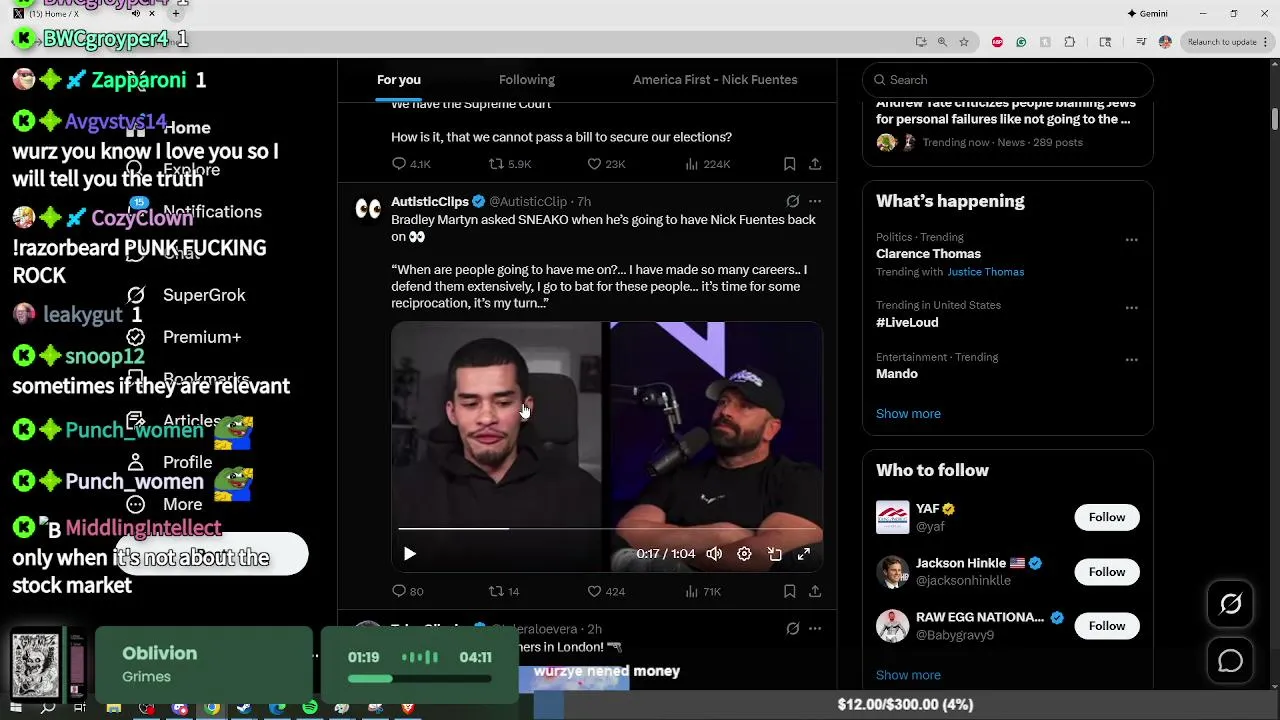Screen dimensions: 1280x720
Task: Play the AutisticClips video
Action: [409, 554]
